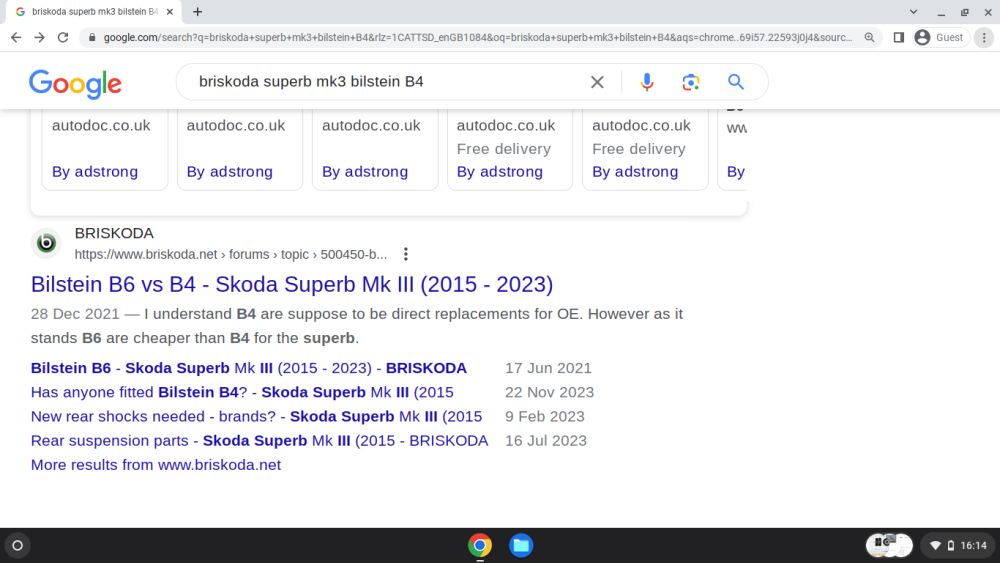
Task: Go back to the previous page
Action: [x=16, y=38]
